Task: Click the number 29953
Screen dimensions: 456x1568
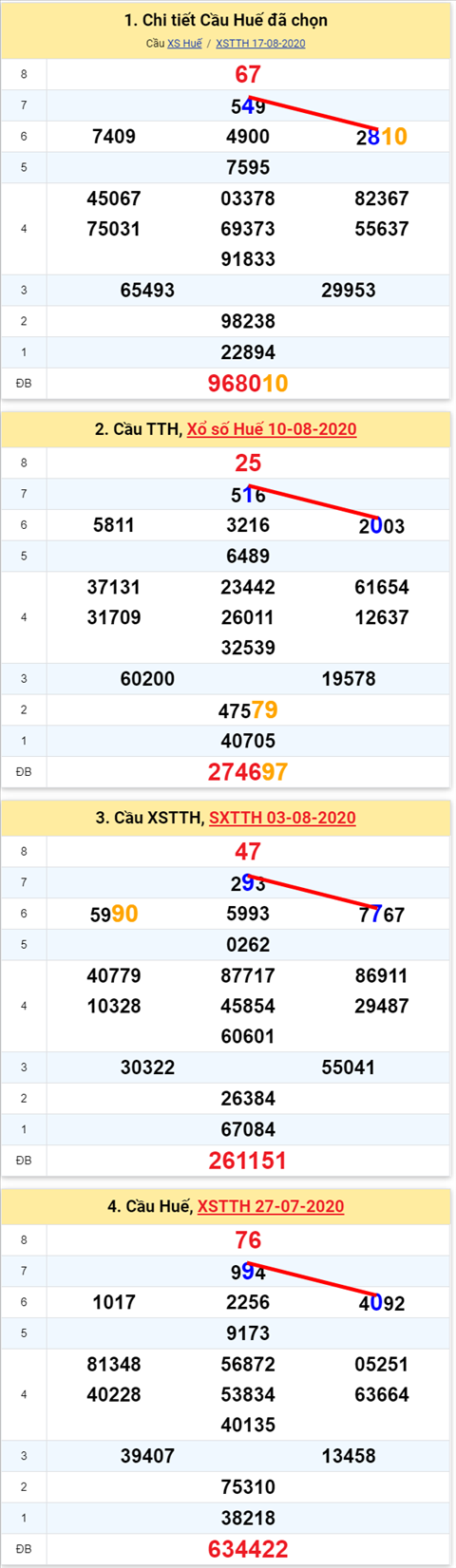Action: coord(349,291)
